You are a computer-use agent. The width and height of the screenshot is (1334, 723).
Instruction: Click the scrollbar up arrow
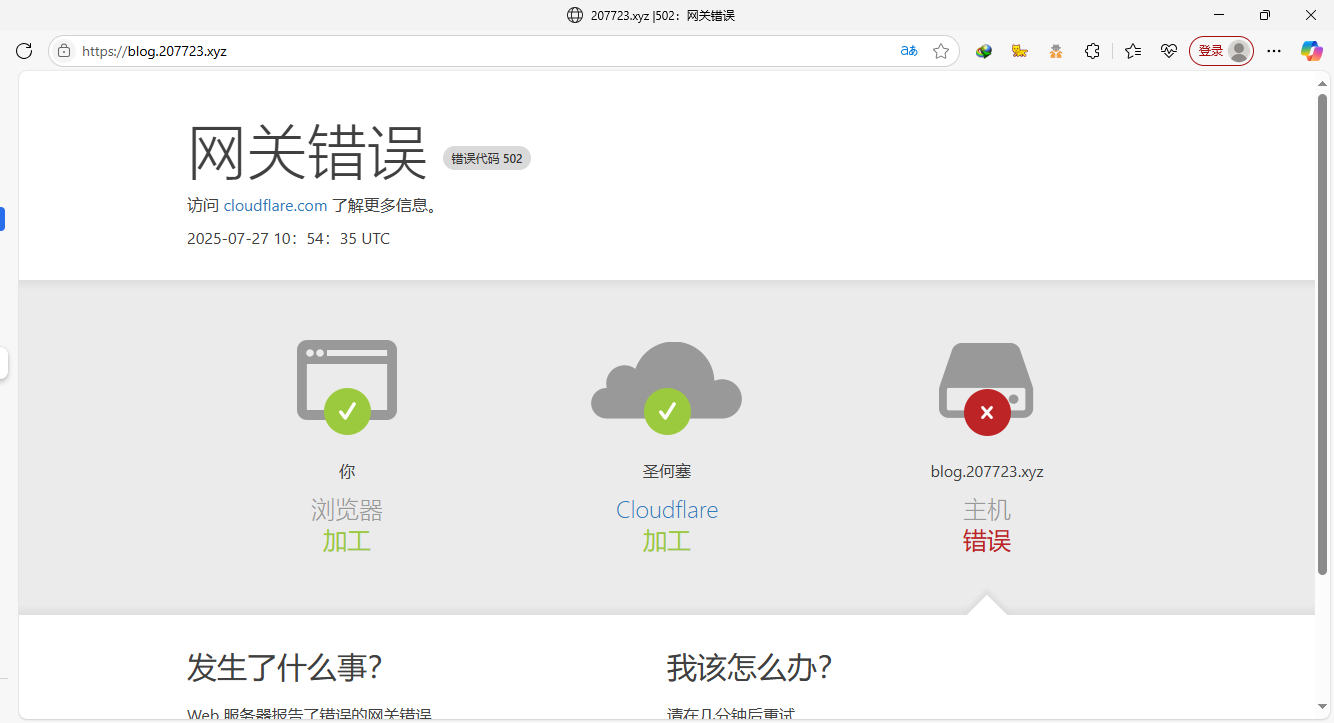[x=1322, y=82]
